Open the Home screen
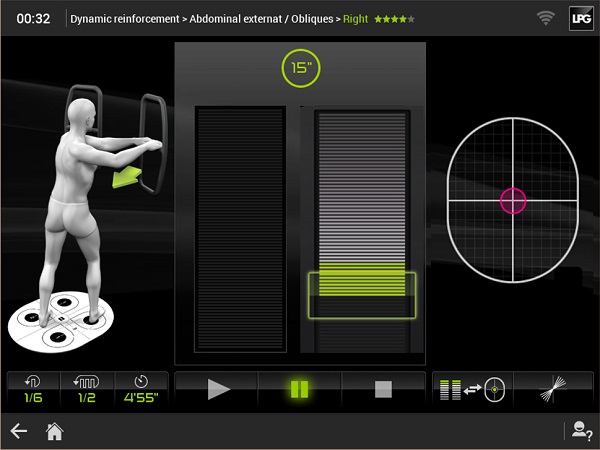The width and height of the screenshot is (600, 450). coord(55,431)
